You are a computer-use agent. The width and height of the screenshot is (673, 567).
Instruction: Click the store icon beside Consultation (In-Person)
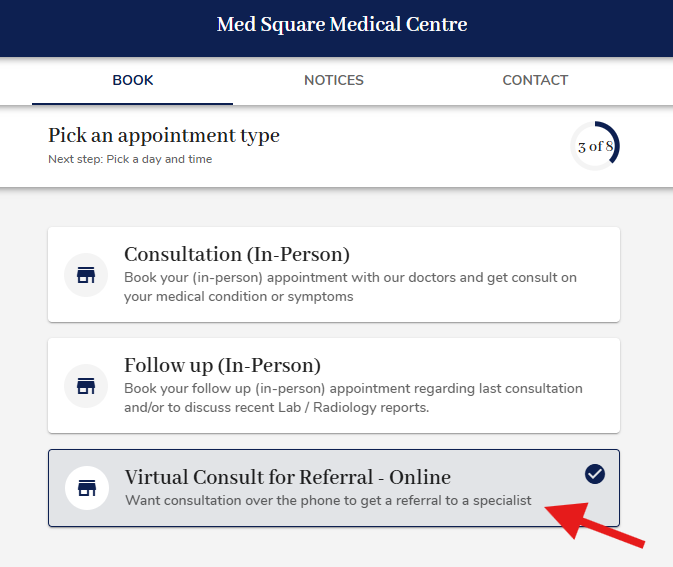tap(86, 275)
